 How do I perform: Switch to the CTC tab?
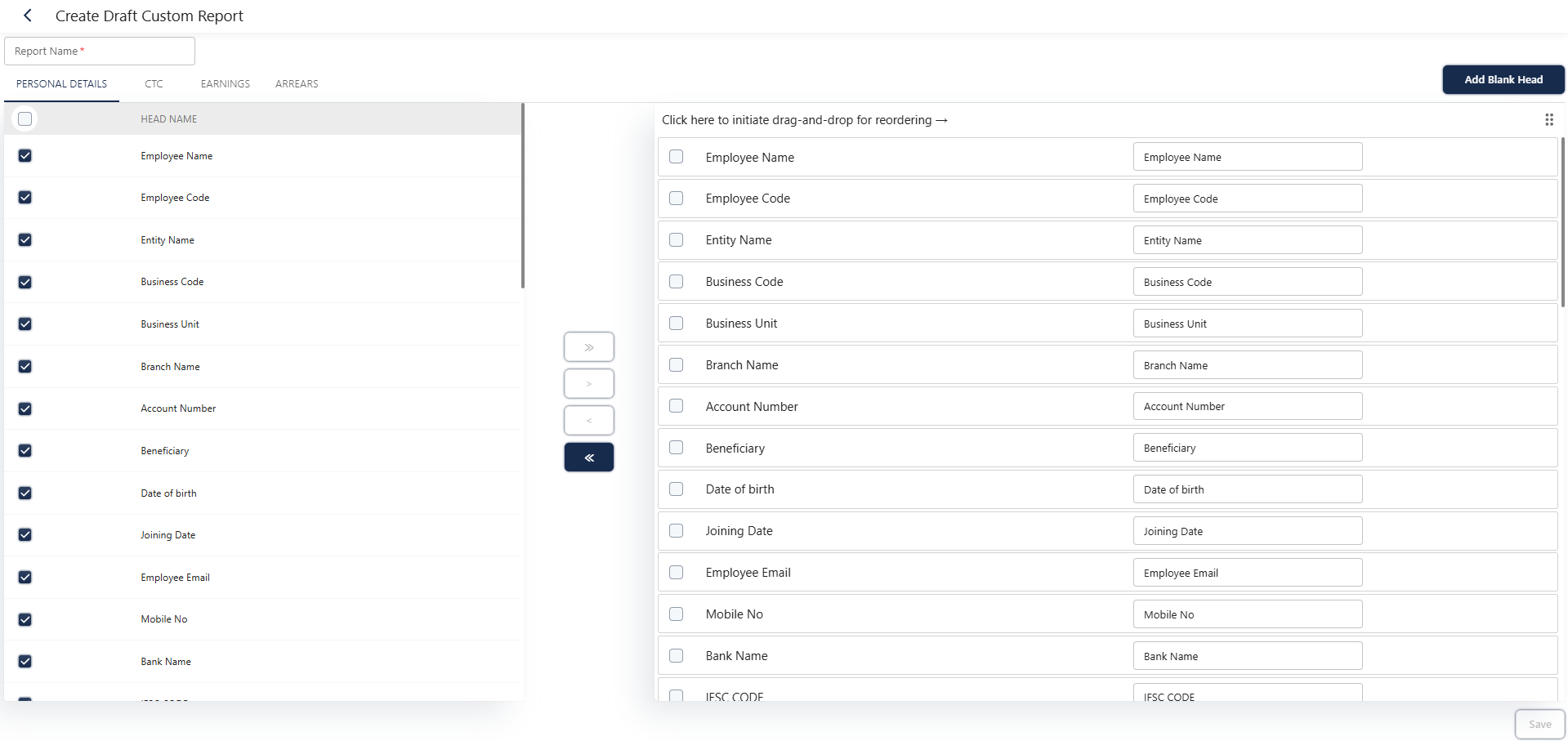(154, 84)
